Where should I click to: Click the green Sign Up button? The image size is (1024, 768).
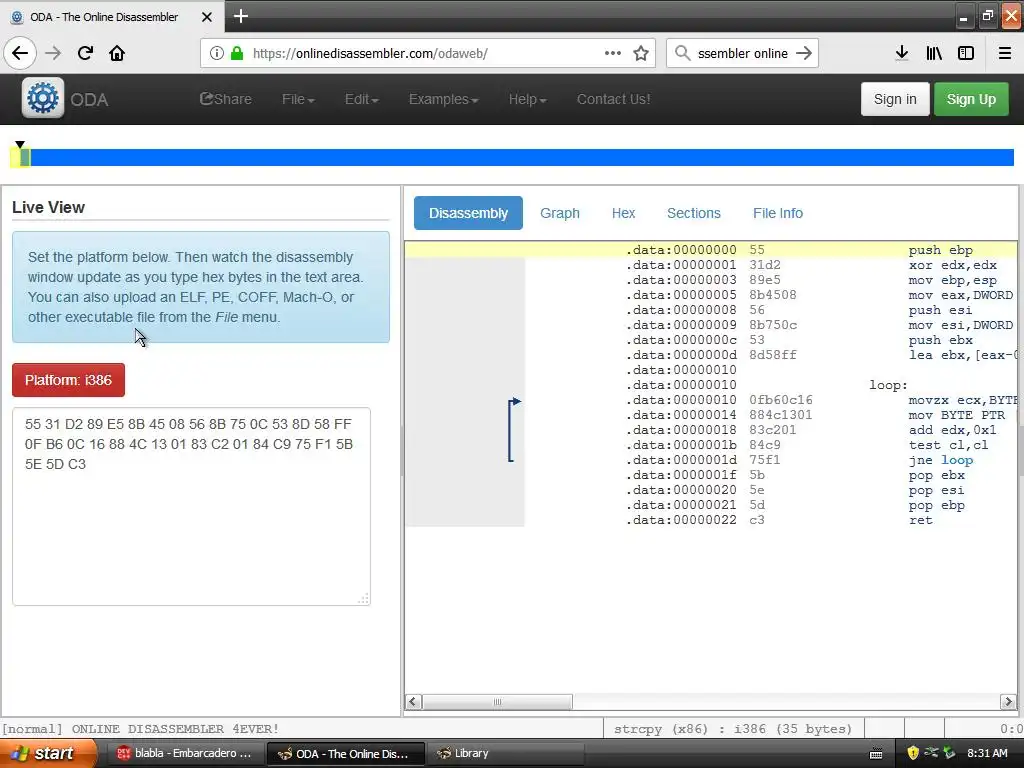click(971, 99)
